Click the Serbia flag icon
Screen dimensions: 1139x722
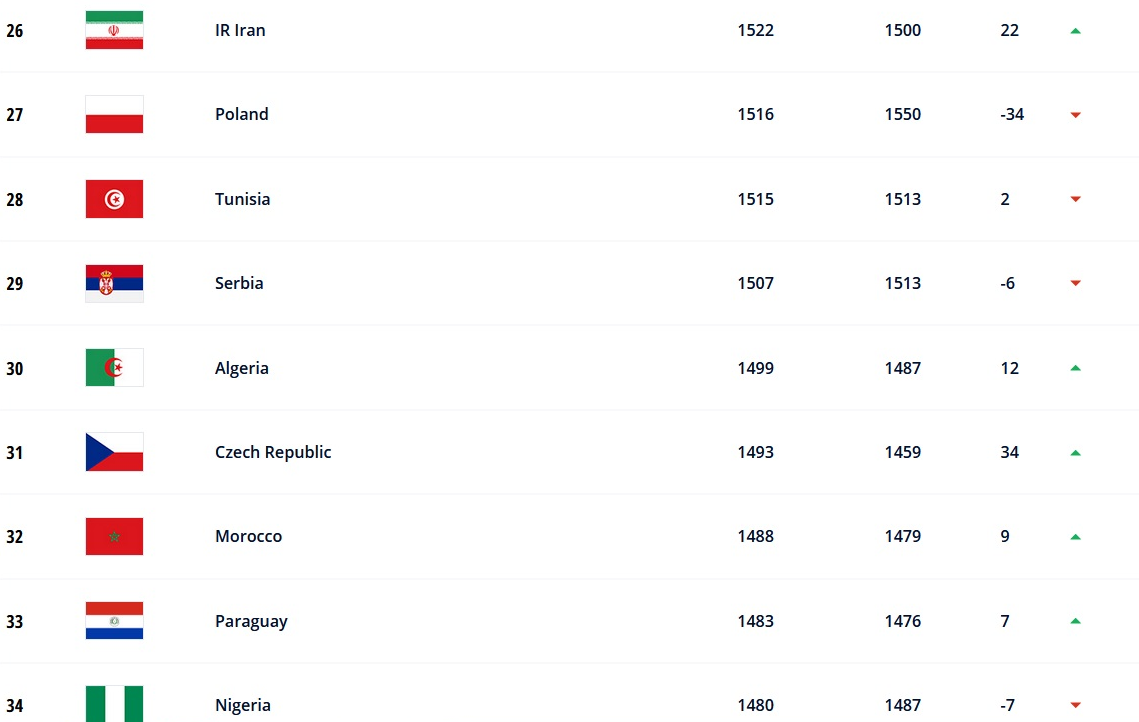pos(114,283)
